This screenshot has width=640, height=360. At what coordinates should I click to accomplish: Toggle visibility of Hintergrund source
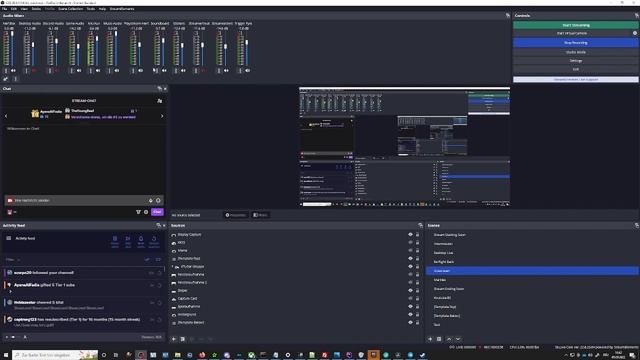[410, 314]
